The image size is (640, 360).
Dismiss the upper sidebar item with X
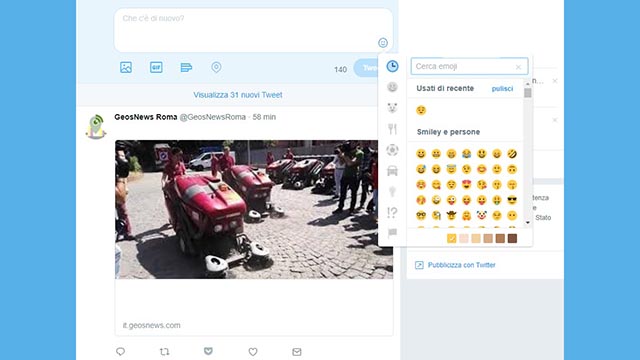coord(555,81)
